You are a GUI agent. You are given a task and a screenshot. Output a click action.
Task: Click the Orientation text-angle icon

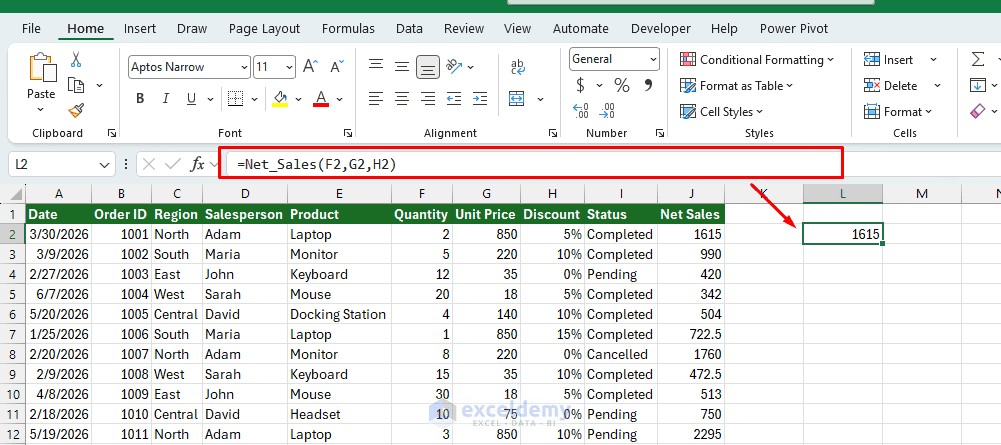click(x=453, y=66)
